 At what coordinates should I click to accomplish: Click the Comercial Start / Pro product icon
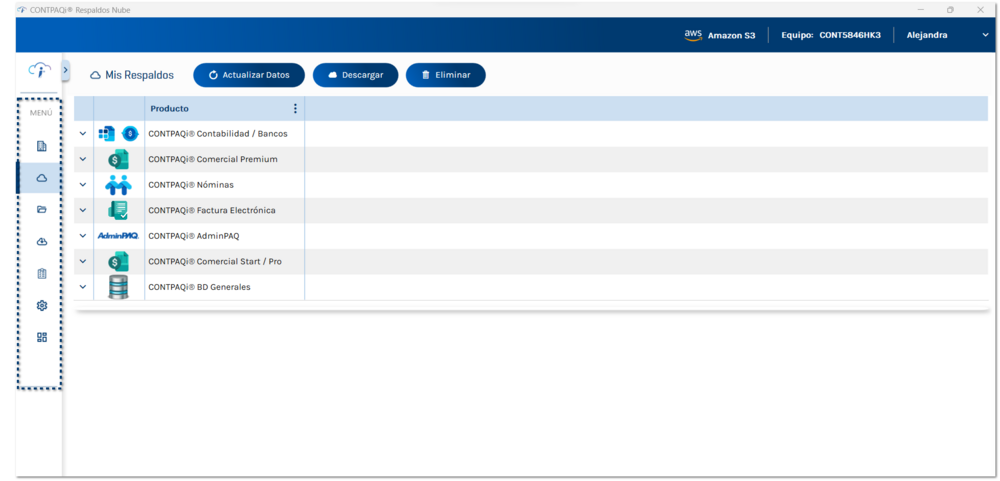click(x=118, y=262)
